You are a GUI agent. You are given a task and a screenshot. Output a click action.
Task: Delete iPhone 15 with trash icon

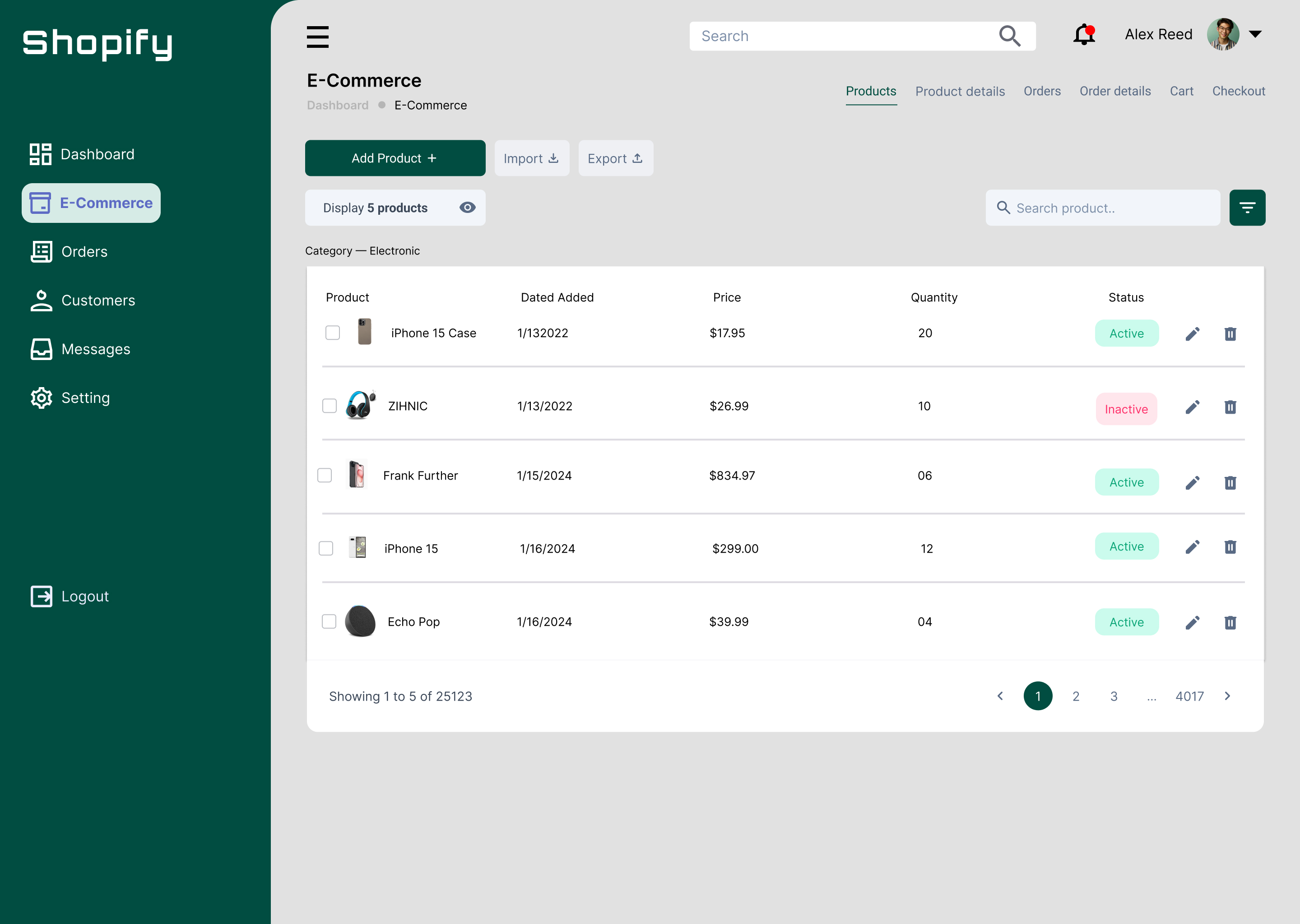1230,547
